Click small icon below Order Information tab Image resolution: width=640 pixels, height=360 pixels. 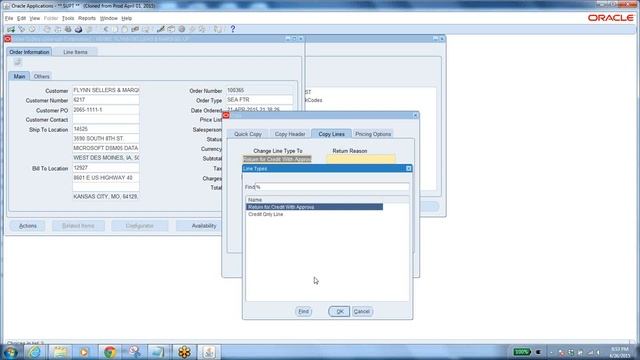point(18,62)
